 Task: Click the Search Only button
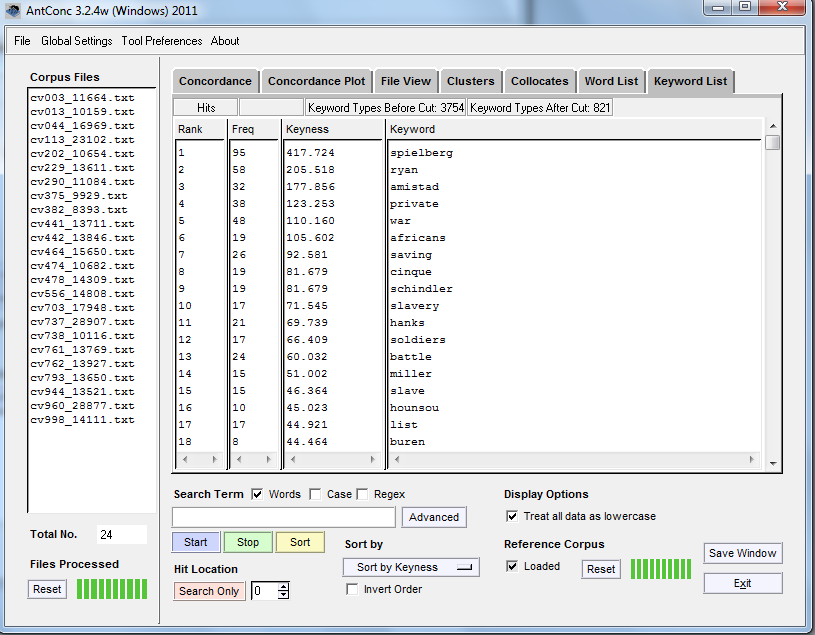pyautogui.click(x=209, y=591)
